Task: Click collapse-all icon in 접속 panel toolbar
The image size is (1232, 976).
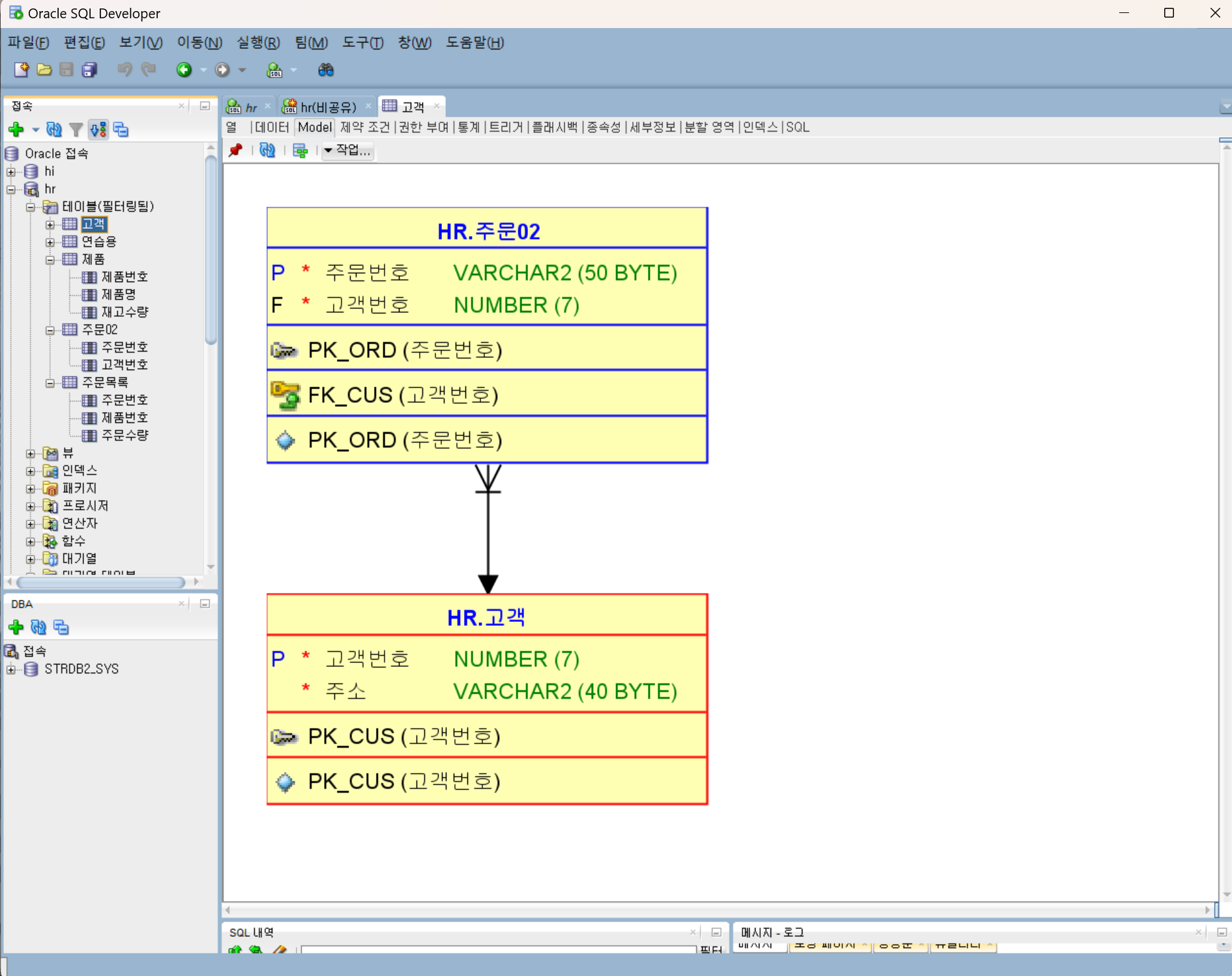Action: (121, 130)
